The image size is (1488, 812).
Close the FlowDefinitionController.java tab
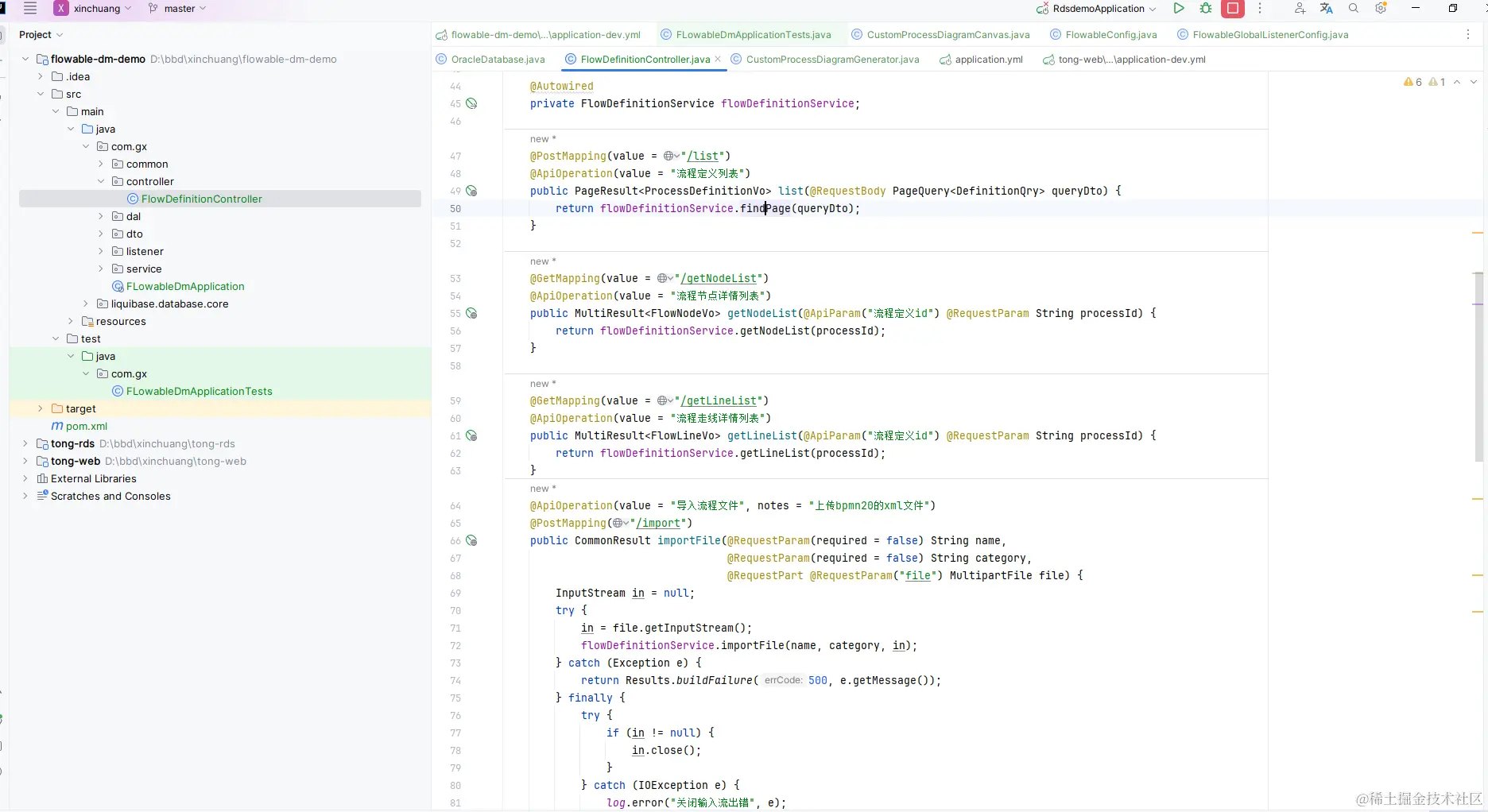718,60
